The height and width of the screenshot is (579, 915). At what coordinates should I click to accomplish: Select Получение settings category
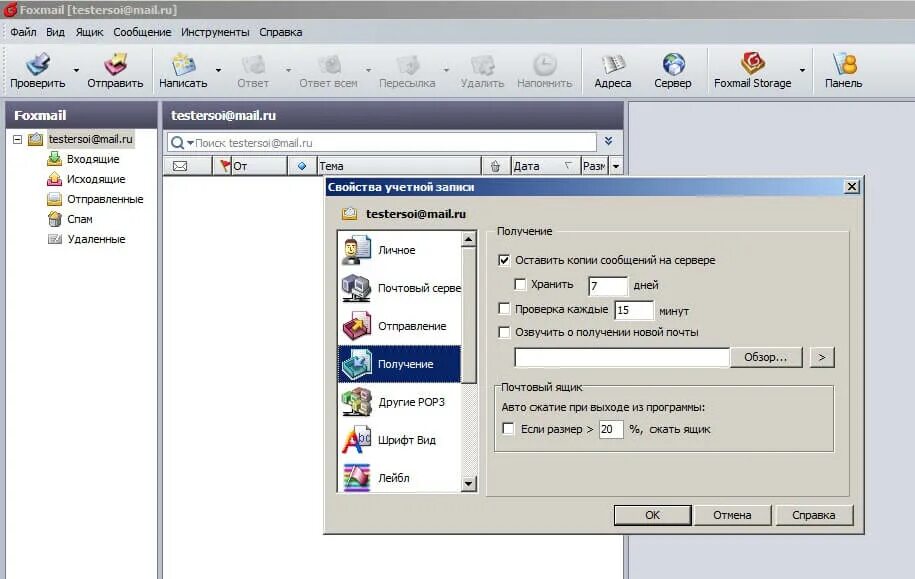click(x=399, y=364)
